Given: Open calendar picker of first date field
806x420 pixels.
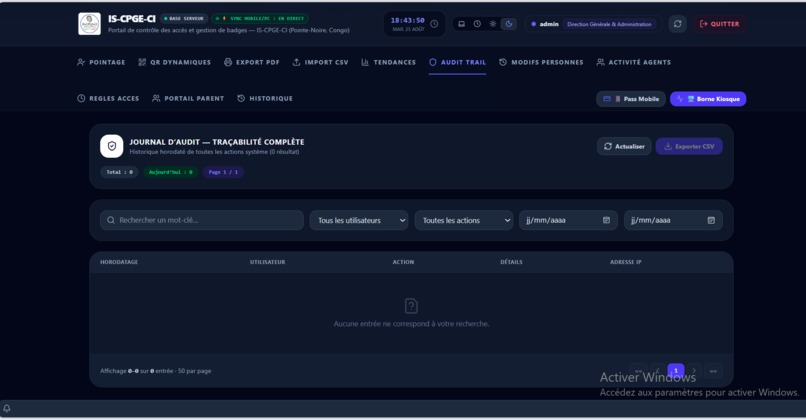Looking at the screenshot, I should (607, 220).
